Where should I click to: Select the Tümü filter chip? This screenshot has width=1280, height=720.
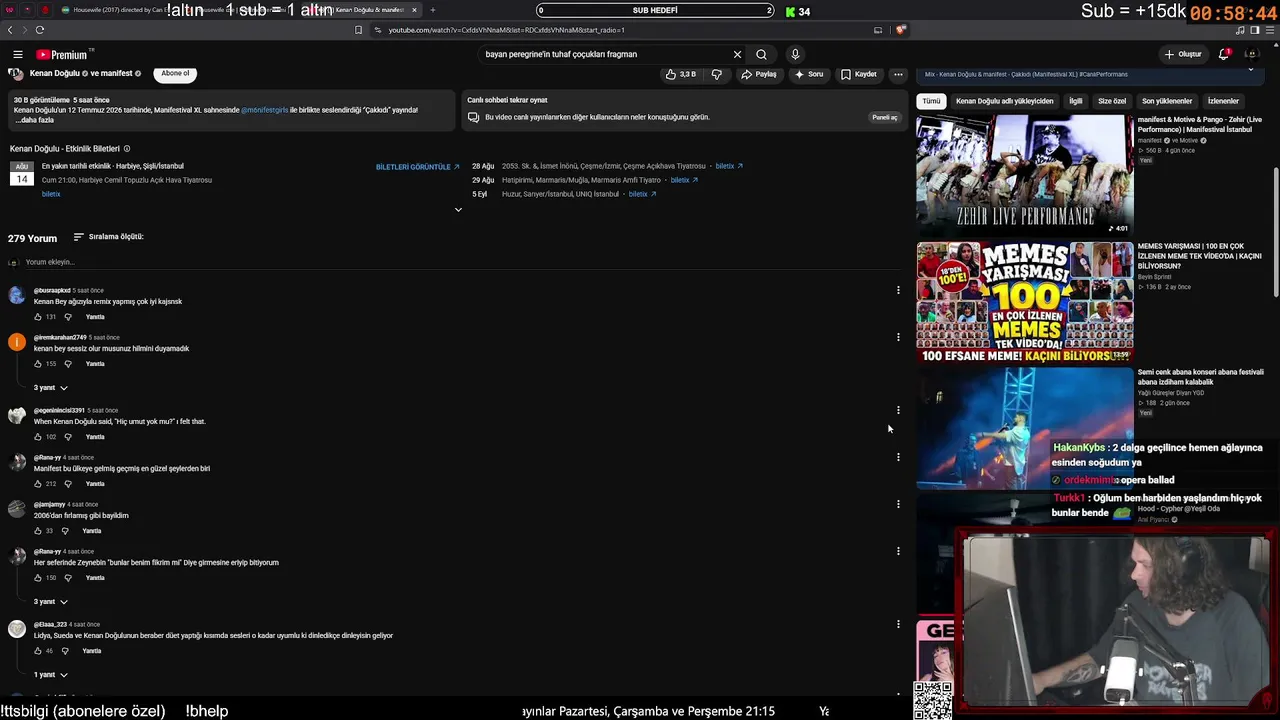point(931,101)
